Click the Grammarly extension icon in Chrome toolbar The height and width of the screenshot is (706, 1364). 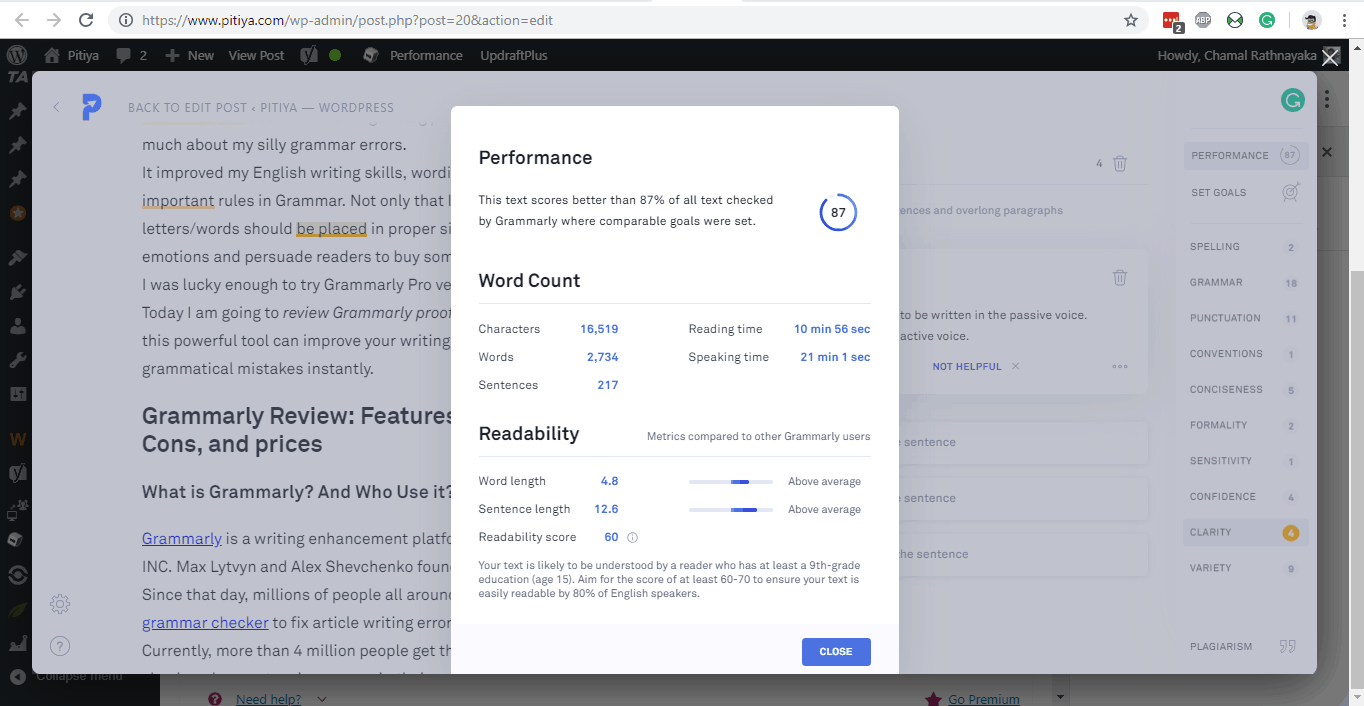1267,20
